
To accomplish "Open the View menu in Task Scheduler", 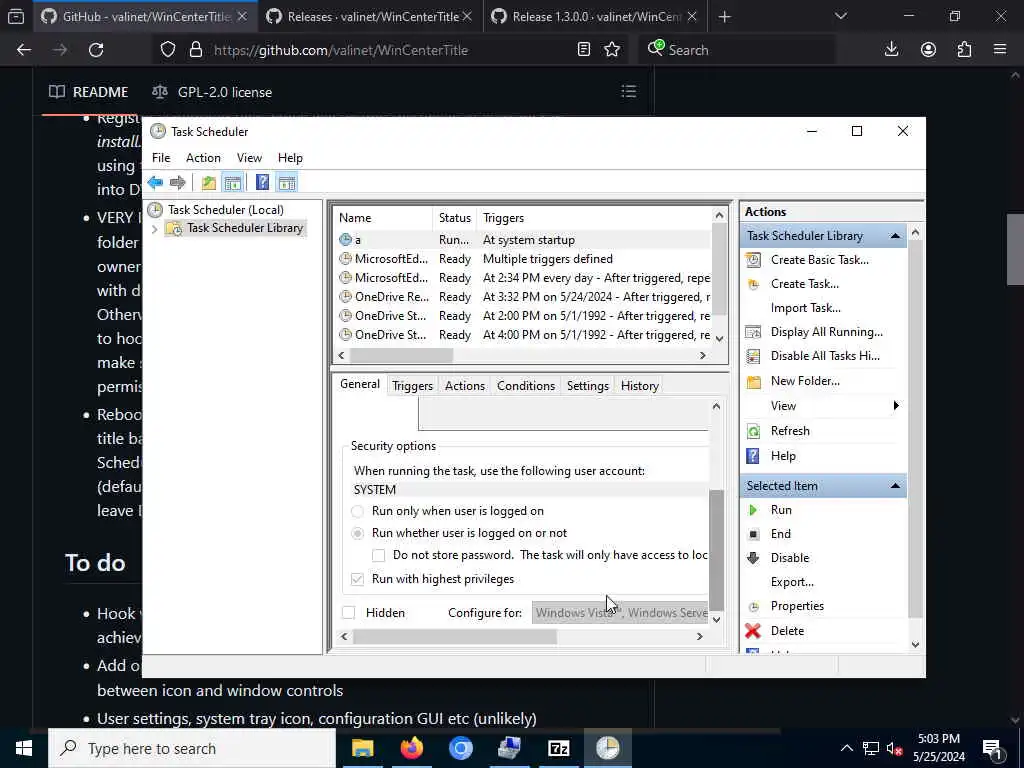I will 249,158.
